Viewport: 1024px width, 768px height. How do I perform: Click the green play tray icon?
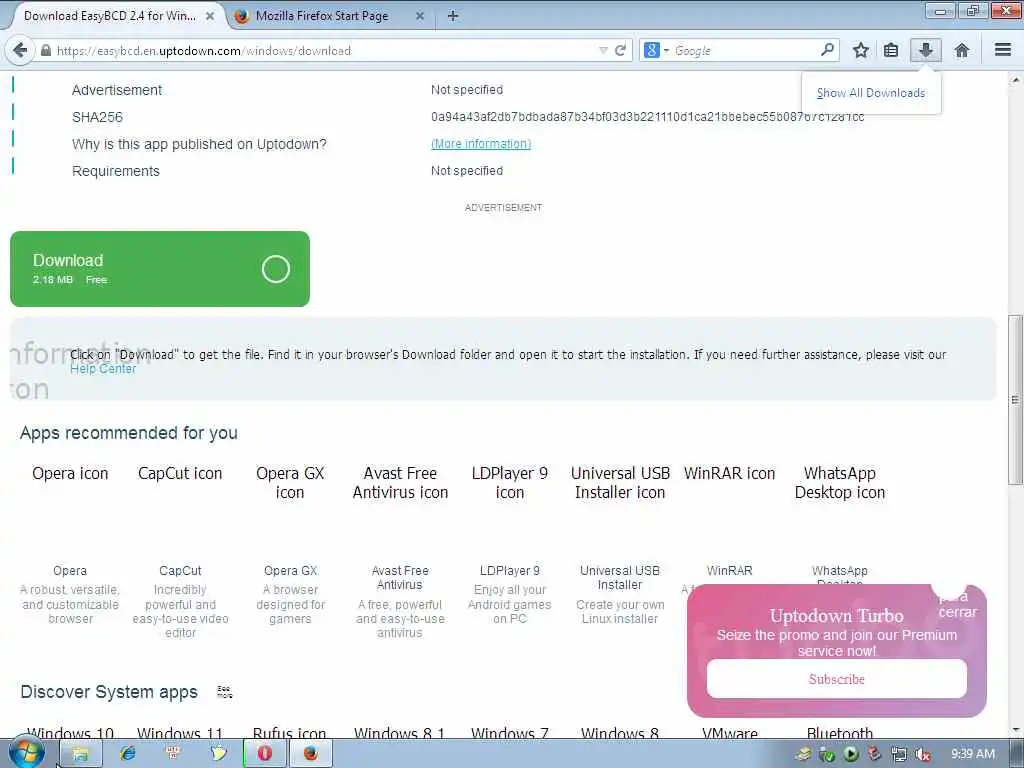pyautogui.click(x=852, y=755)
